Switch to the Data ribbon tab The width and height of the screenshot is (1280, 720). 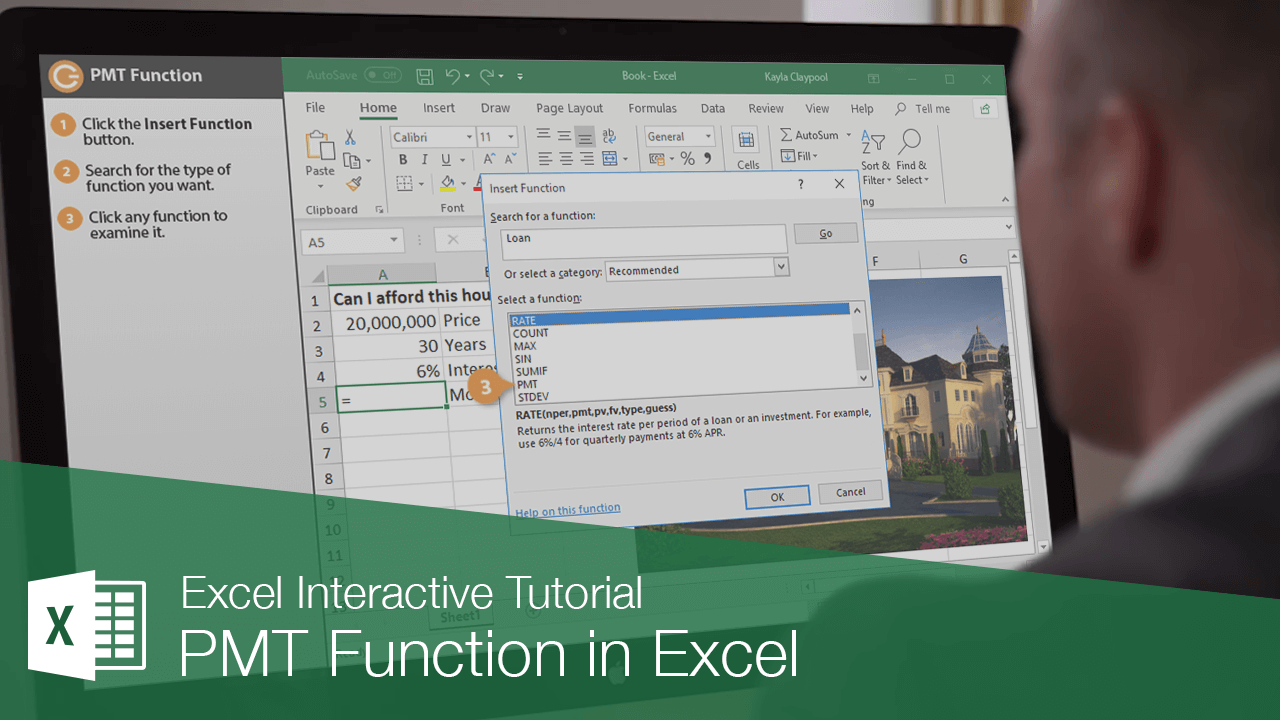tap(712, 109)
